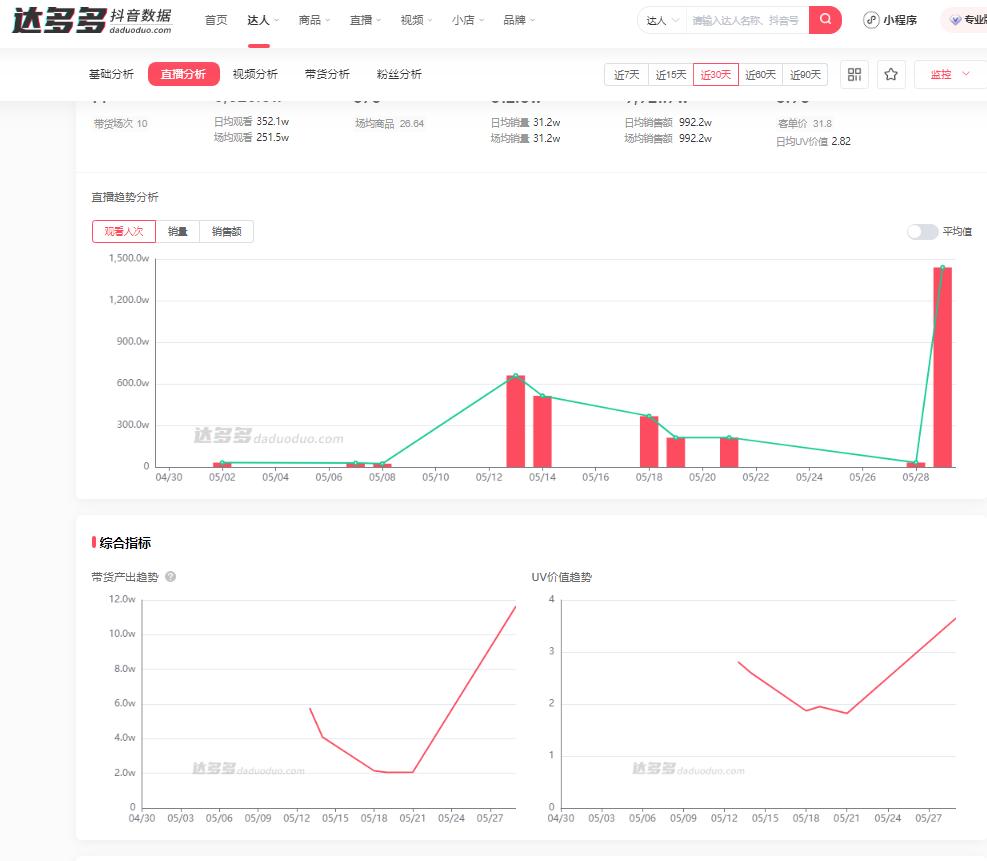Switch to the 带货分析 tab

tap(325, 74)
